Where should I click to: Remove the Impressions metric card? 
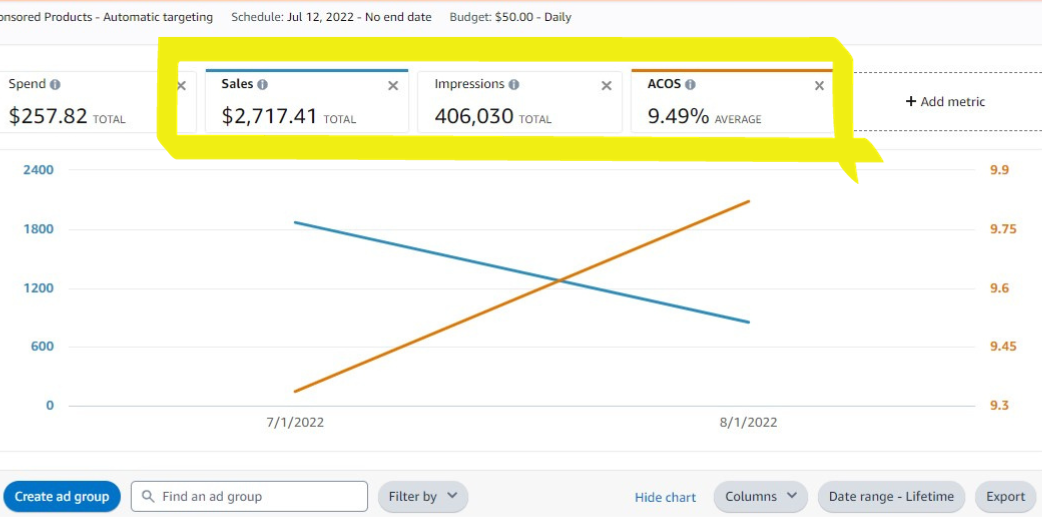point(606,86)
